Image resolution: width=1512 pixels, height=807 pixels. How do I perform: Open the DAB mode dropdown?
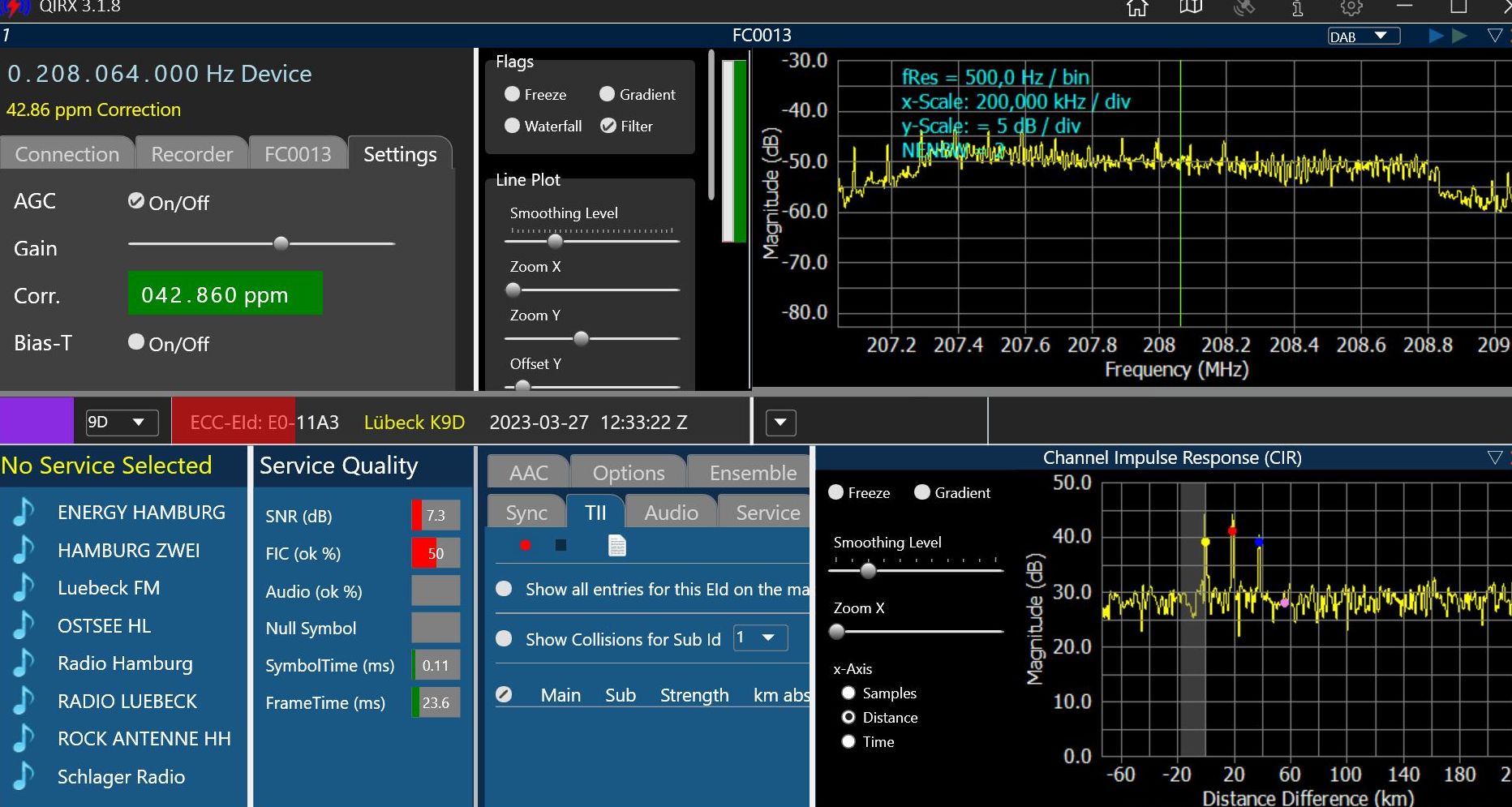click(1364, 36)
